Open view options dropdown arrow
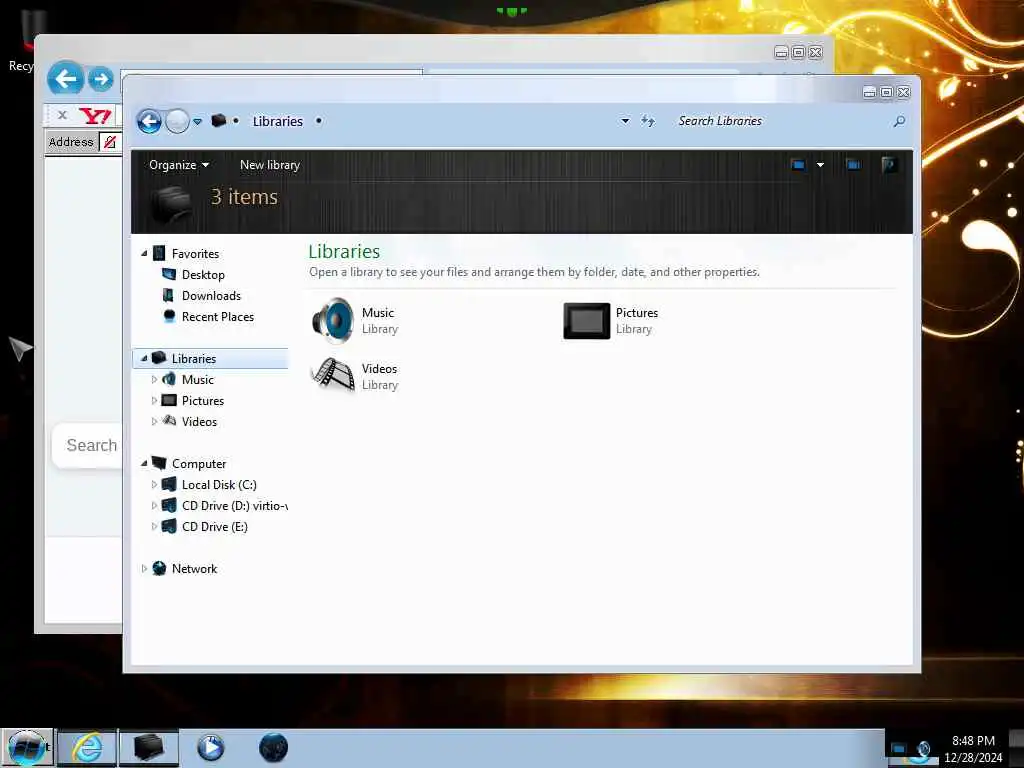Viewport: 1024px width, 768px height. (820, 165)
